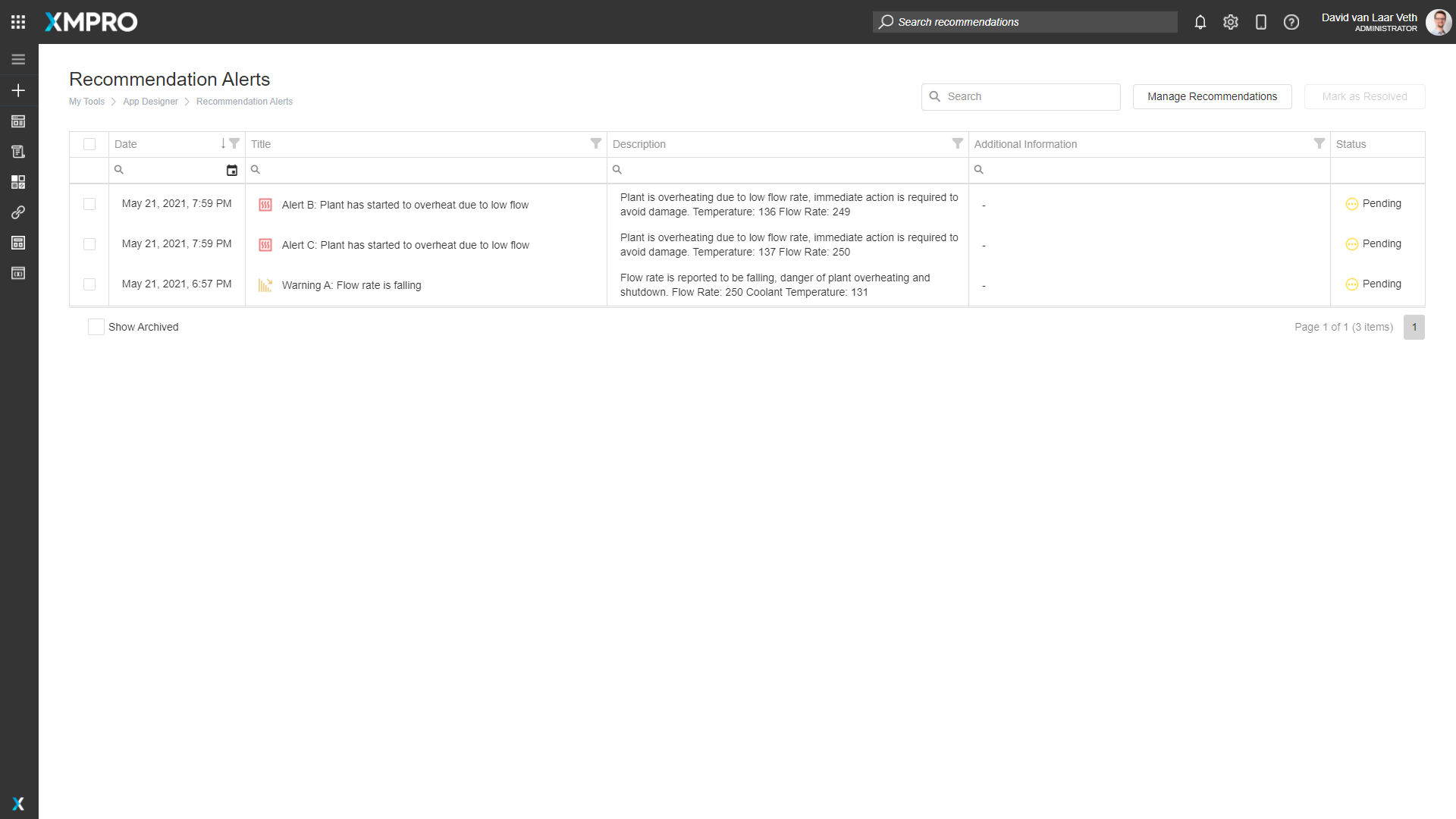Click the link chain icon in sidebar

18,212
